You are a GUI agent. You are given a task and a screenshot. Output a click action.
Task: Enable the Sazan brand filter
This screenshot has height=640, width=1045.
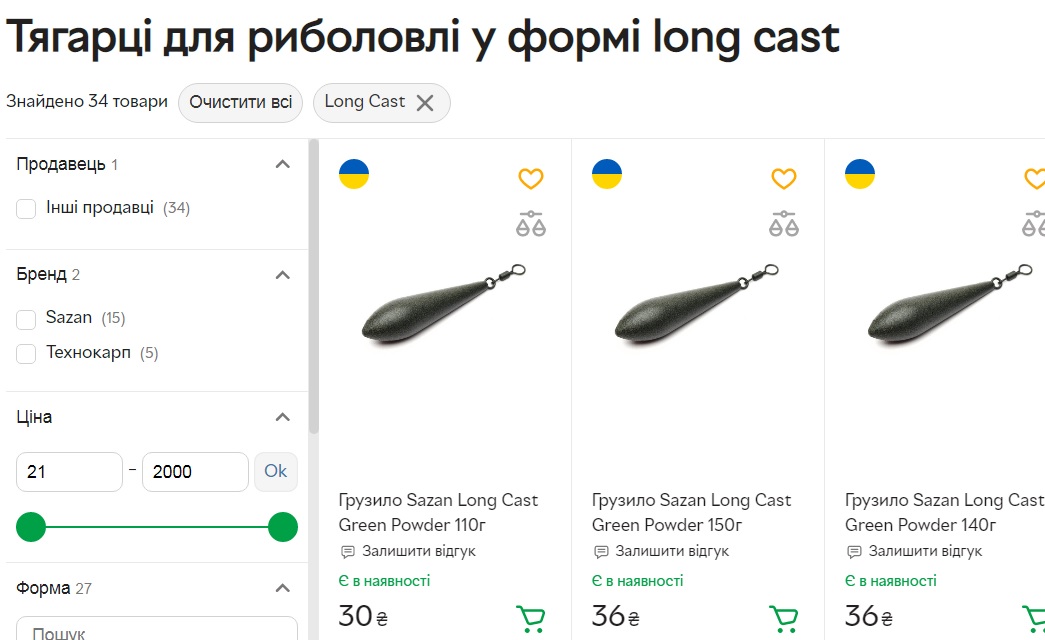[27, 319]
